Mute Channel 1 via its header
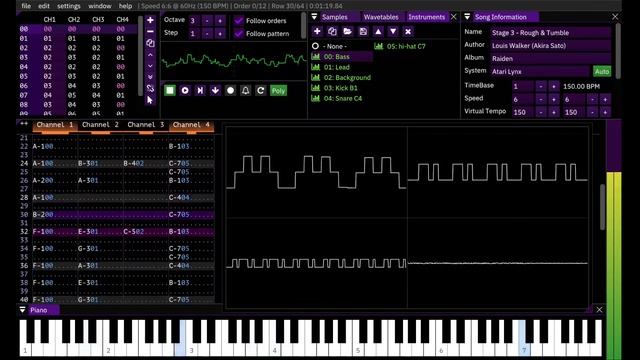 tap(55, 125)
